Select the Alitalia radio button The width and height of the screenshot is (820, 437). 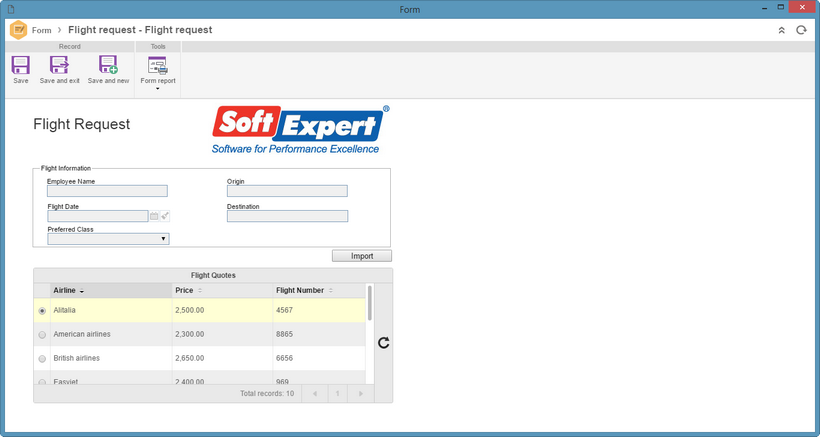coord(42,311)
